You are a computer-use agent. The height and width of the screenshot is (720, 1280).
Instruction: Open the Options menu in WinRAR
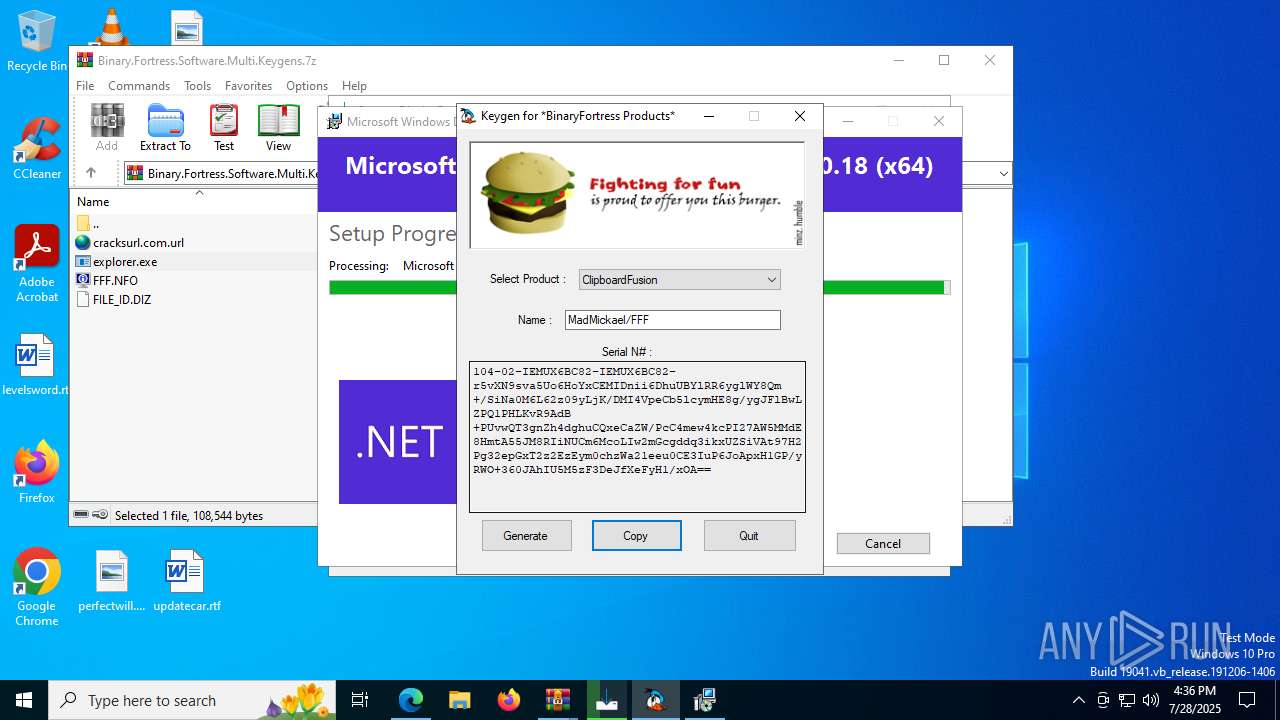[307, 86]
